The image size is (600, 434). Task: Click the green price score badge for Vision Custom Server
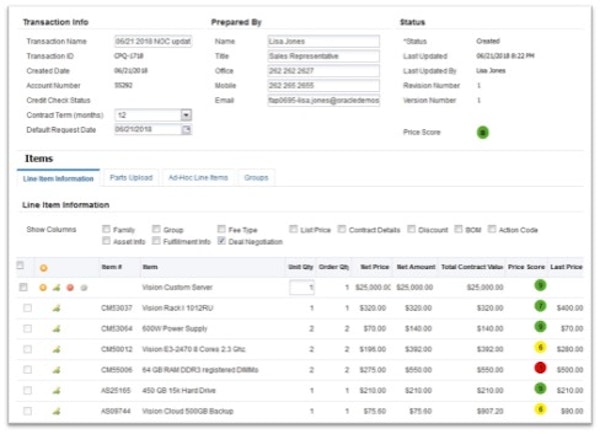540,285
